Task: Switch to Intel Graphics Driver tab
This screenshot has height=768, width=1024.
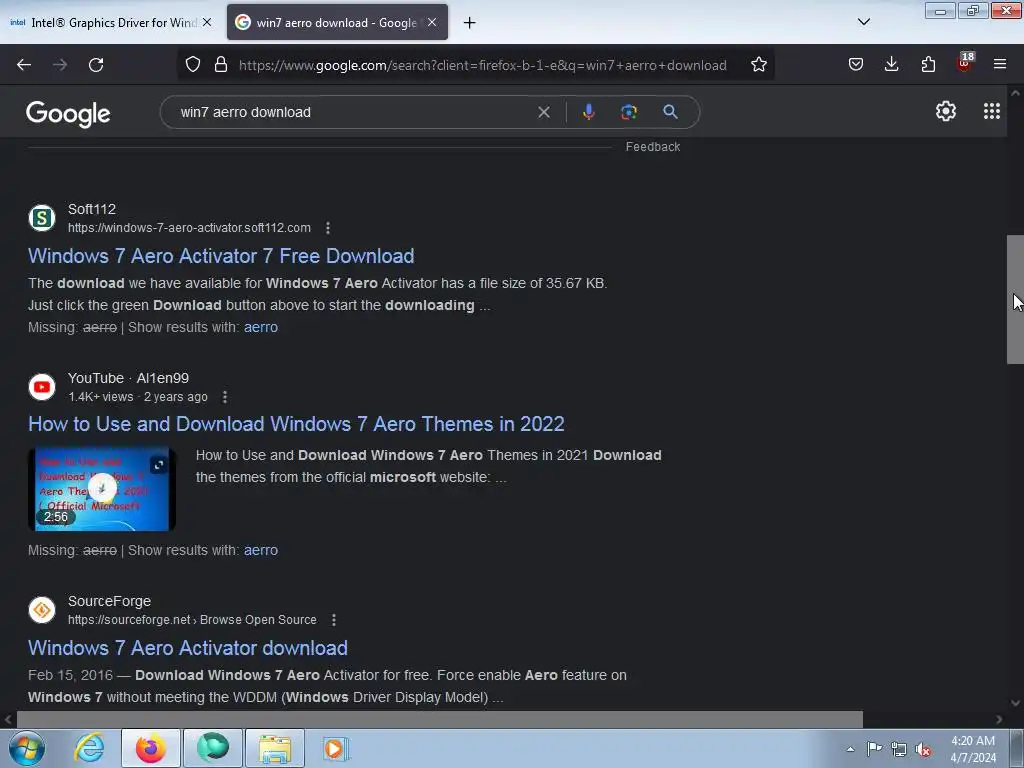Action: (111, 23)
